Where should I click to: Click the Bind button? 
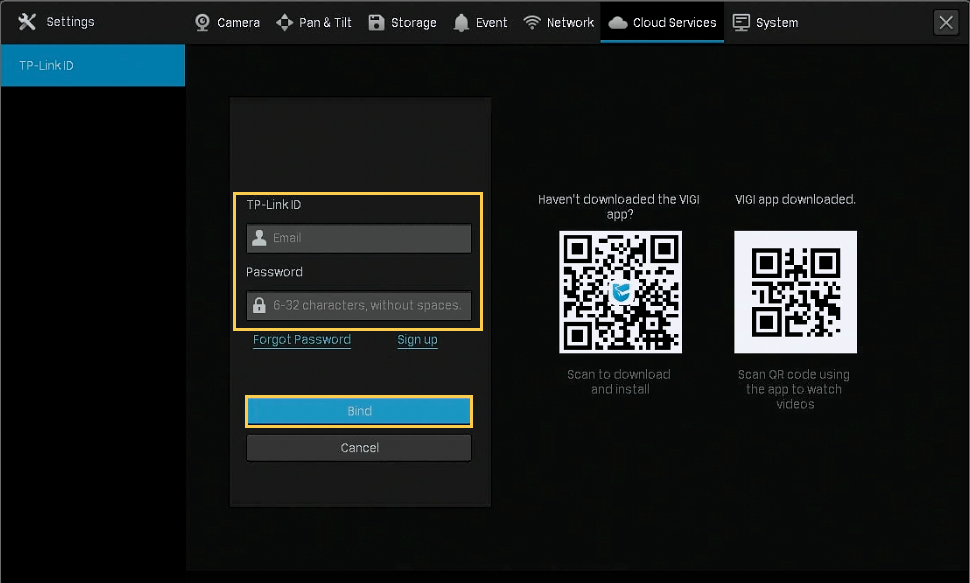click(359, 411)
